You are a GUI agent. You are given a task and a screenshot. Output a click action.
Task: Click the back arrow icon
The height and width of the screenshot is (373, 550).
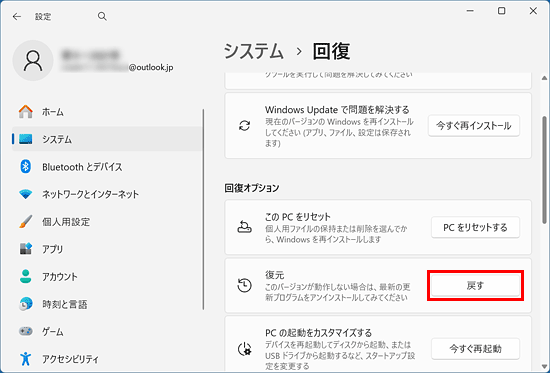[17, 16]
